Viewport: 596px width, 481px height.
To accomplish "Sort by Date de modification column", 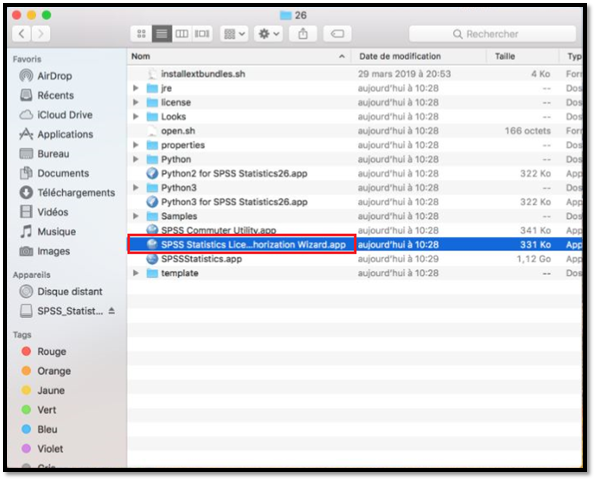I will point(419,56).
